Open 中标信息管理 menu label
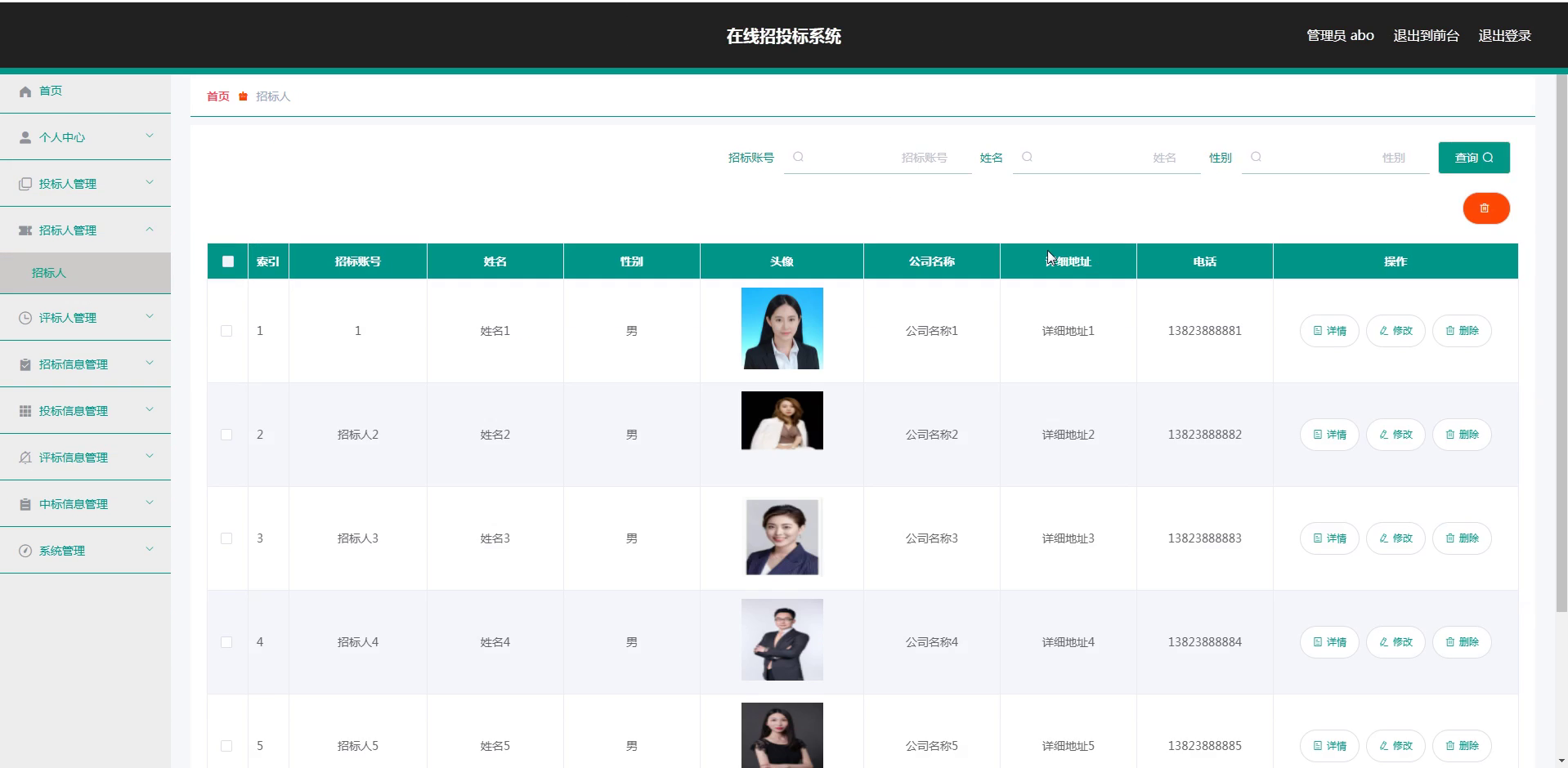Viewport: 1568px width, 768px height. pyautogui.click(x=74, y=504)
